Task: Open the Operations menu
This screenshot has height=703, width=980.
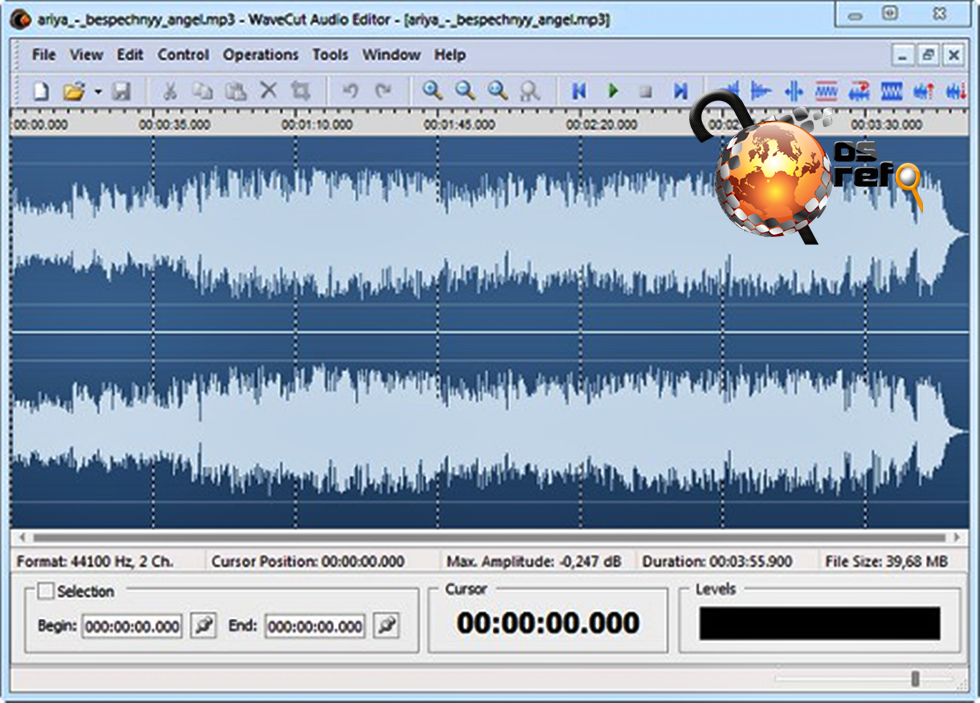Action: point(261,55)
